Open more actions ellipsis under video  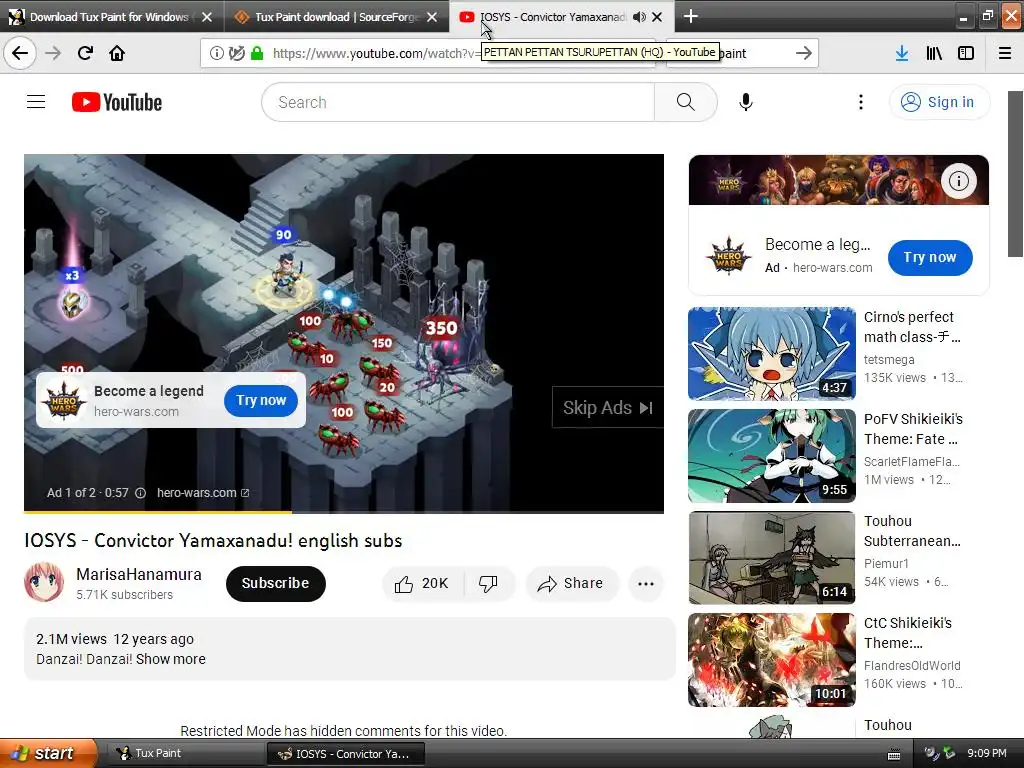coord(646,584)
